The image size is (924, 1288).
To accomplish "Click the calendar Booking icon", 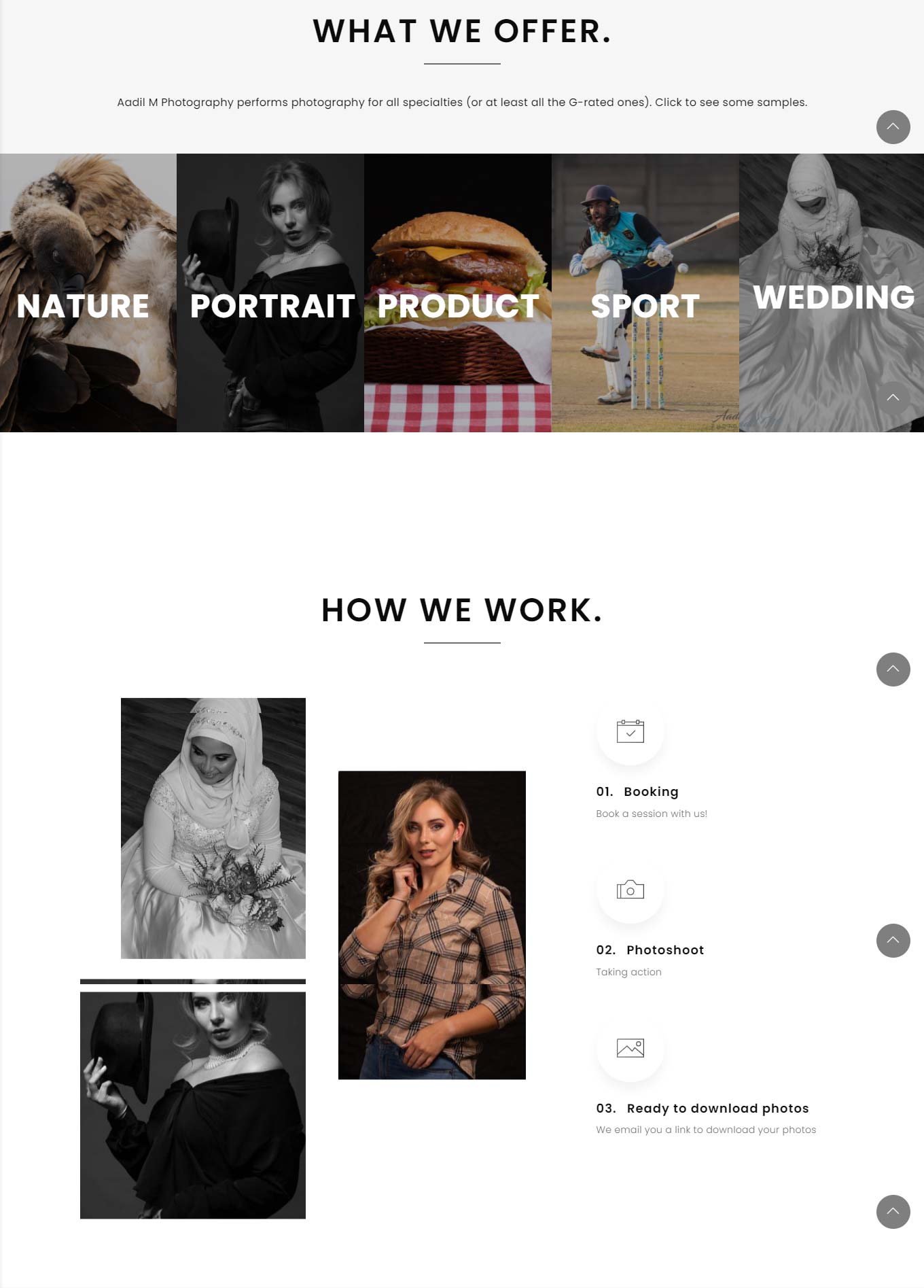I will (630, 731).
